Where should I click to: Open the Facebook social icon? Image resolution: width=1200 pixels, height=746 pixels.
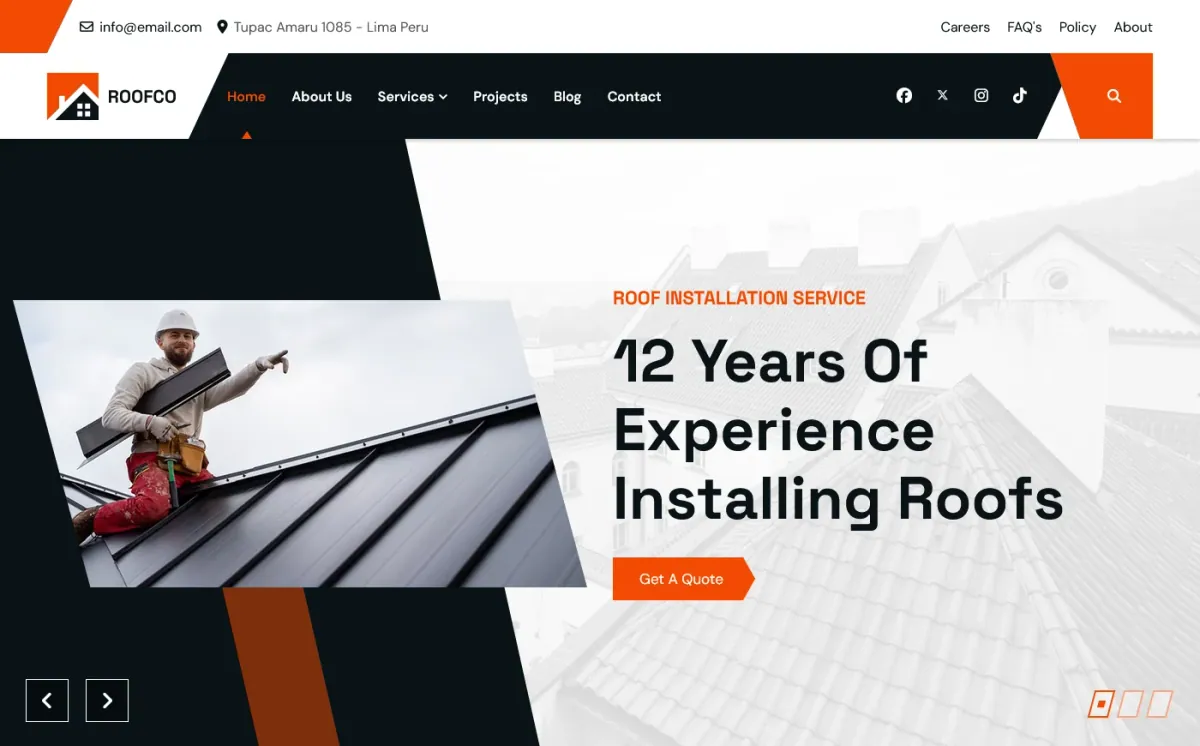tap(904, 96)
